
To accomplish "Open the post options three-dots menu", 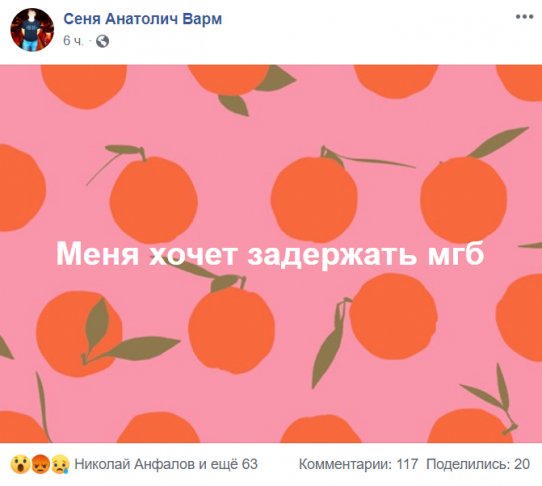I will 524,17.
